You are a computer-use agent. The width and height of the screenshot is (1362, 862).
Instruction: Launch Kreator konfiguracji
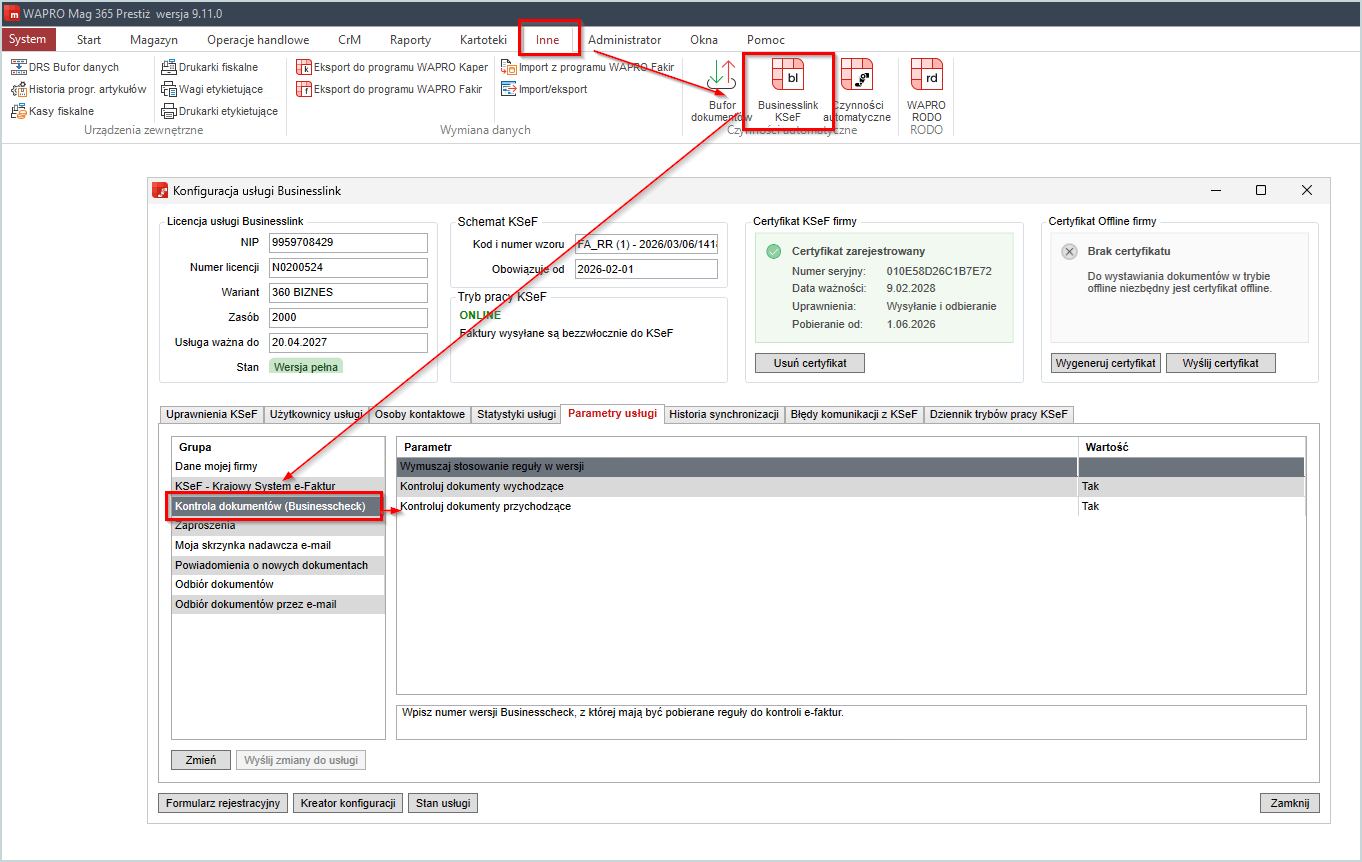coord(348,803)
